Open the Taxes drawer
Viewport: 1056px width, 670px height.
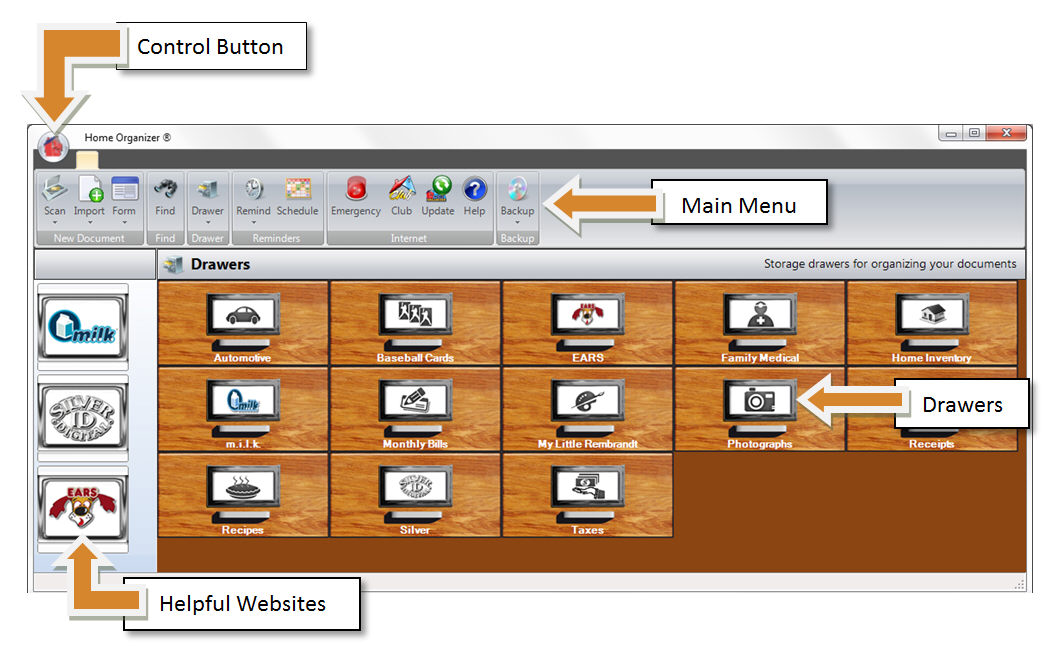pos(588,496)
